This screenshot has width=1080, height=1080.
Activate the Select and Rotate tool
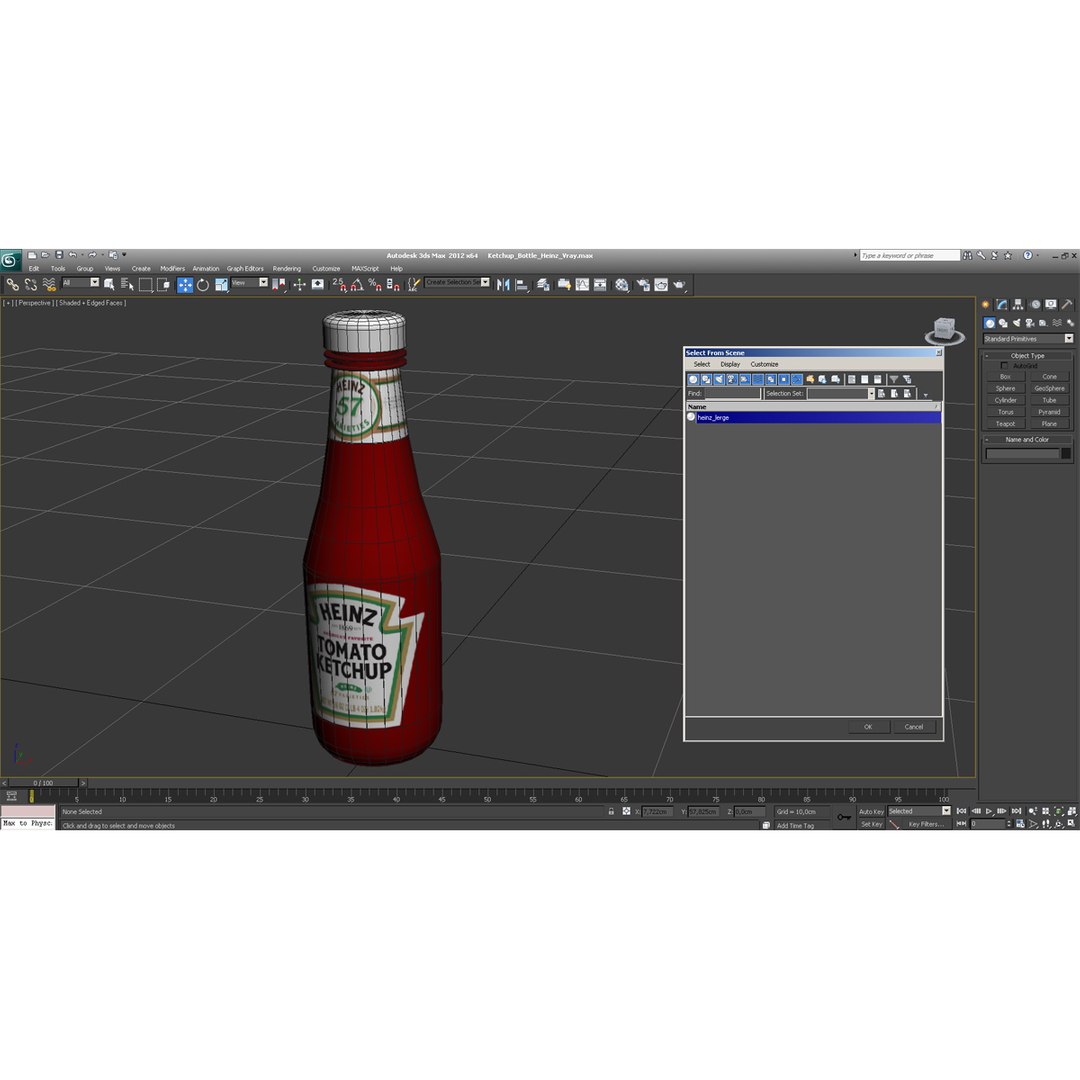point(202,284)
